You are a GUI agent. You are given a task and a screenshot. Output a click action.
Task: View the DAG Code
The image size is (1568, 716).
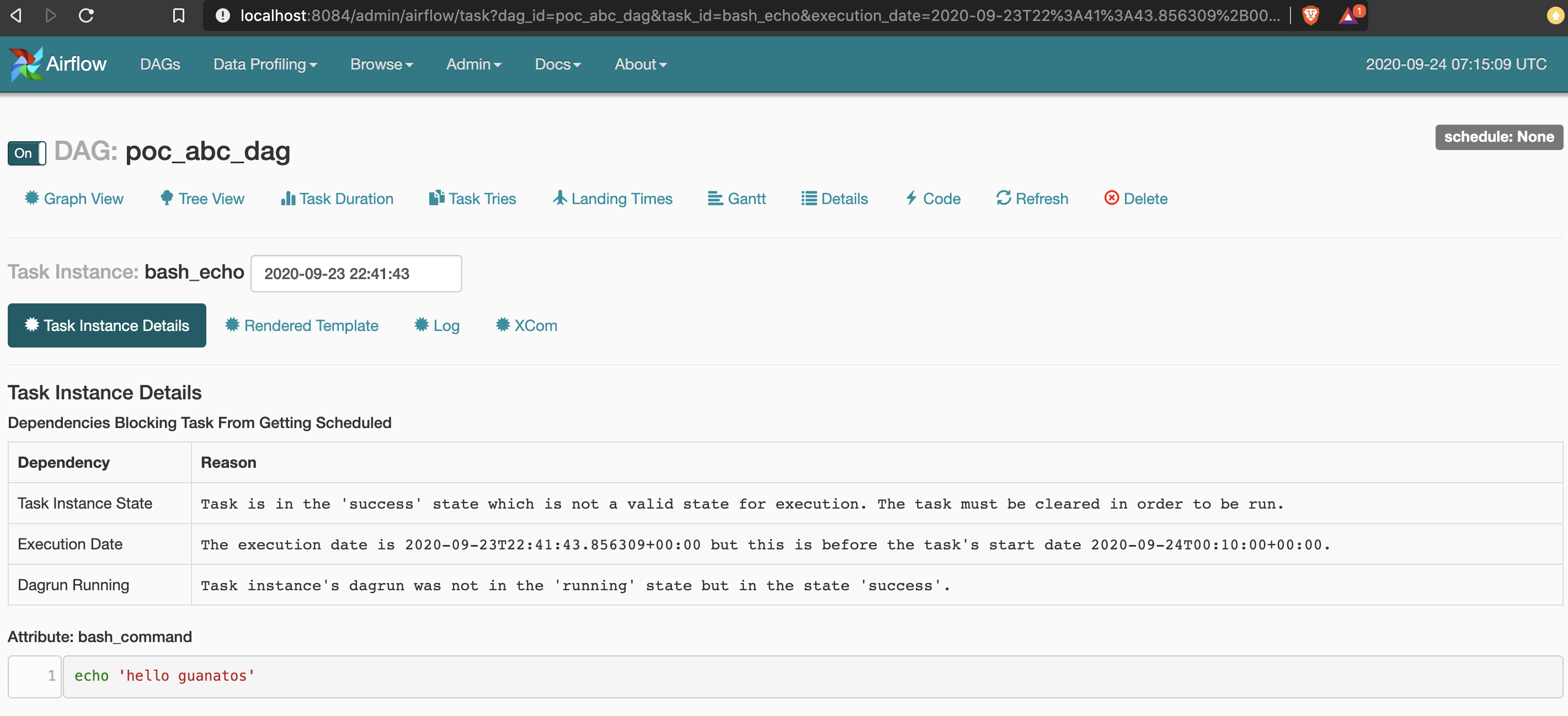click(932, 199)
